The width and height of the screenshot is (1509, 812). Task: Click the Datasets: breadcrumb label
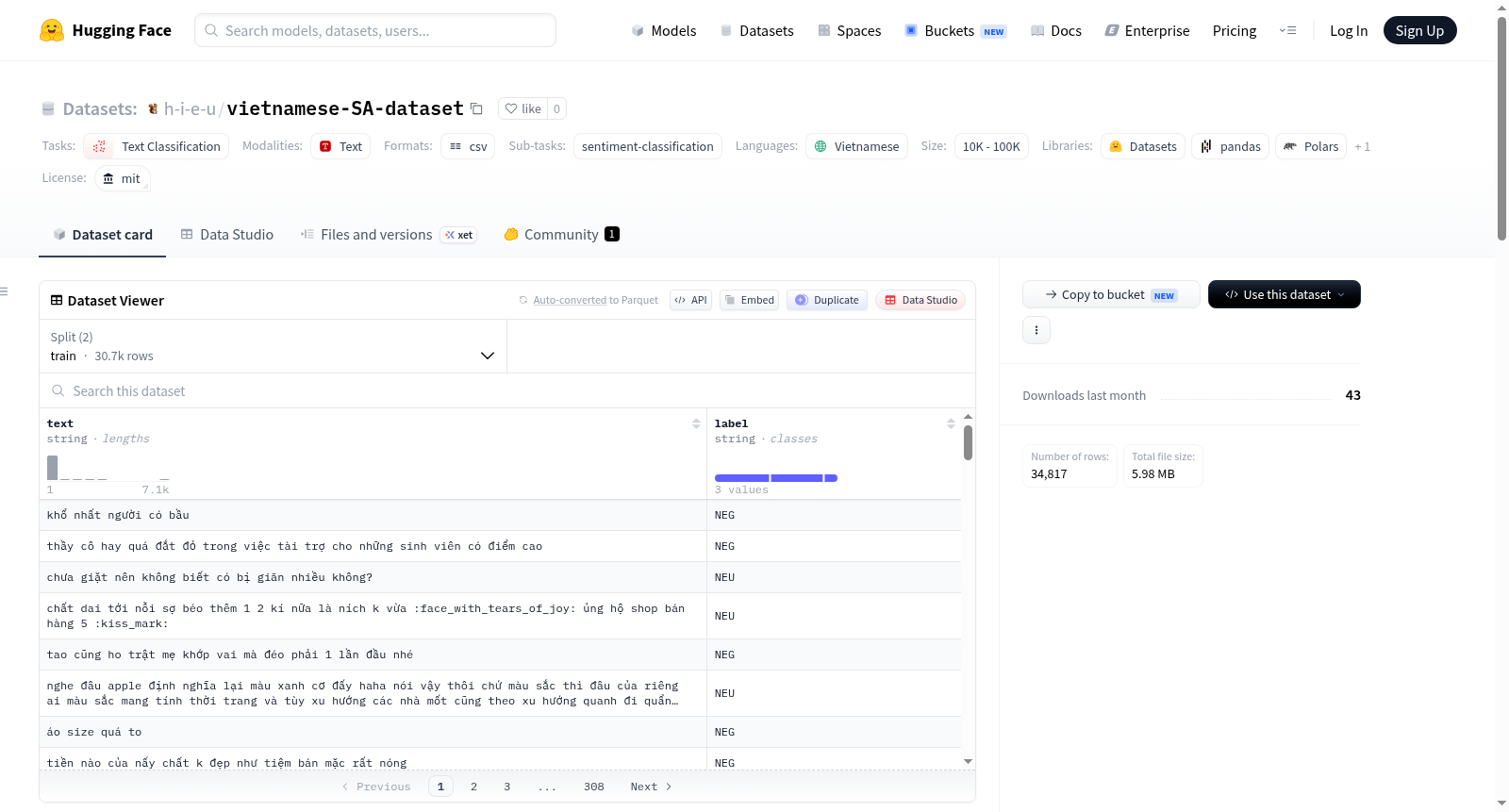click(100, 109)
